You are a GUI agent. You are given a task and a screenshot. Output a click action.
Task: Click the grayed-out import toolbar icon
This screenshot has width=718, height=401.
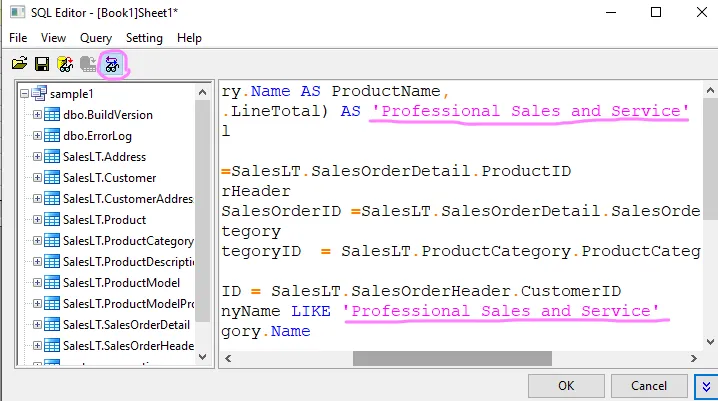click(x=88, y=64)
